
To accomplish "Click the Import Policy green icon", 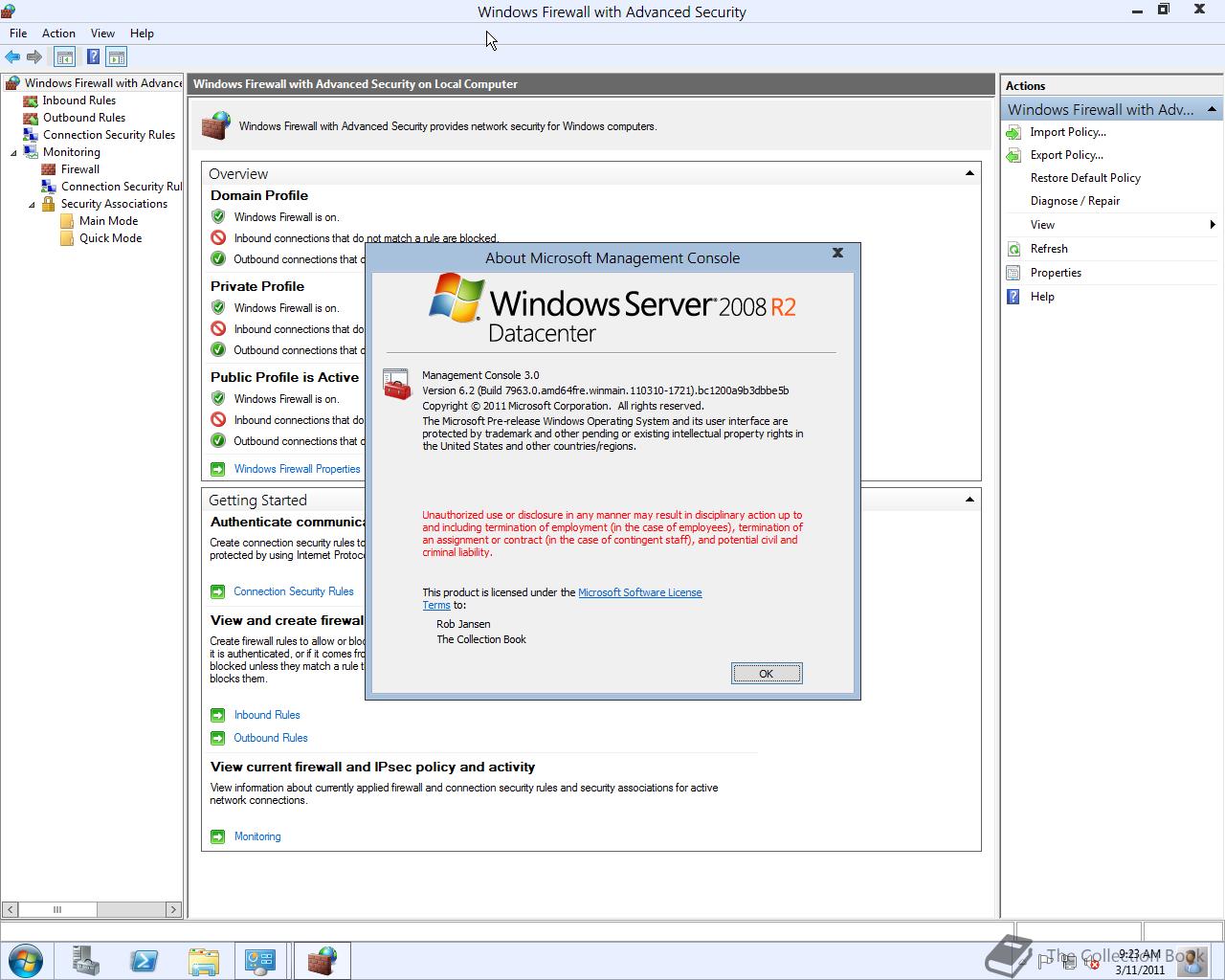I will (1013, 132).
